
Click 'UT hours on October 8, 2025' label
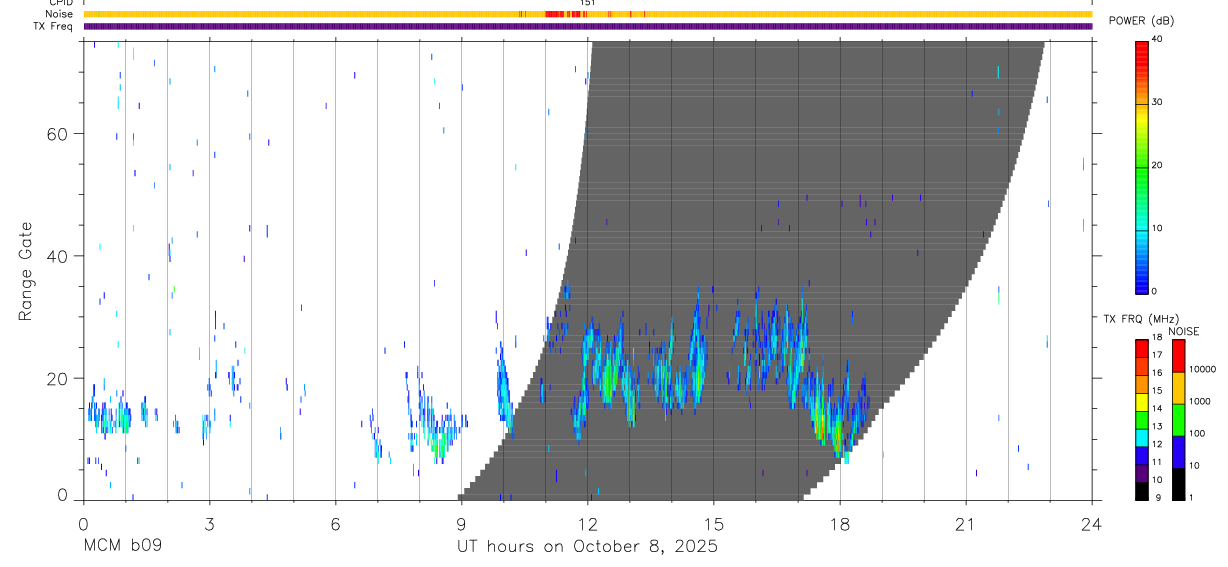587,547
